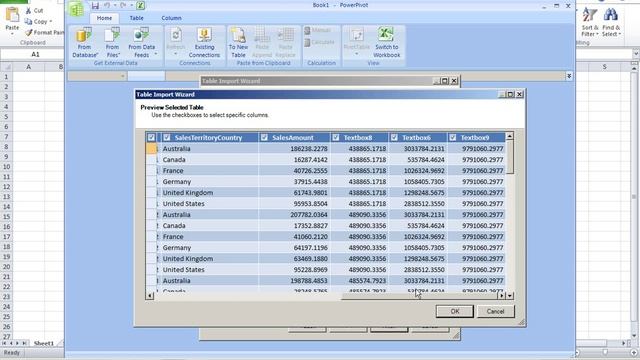This screenshot has width=640, height=360.
Task: Click the PowerPivot application menu orb
Action: (76, 9)
